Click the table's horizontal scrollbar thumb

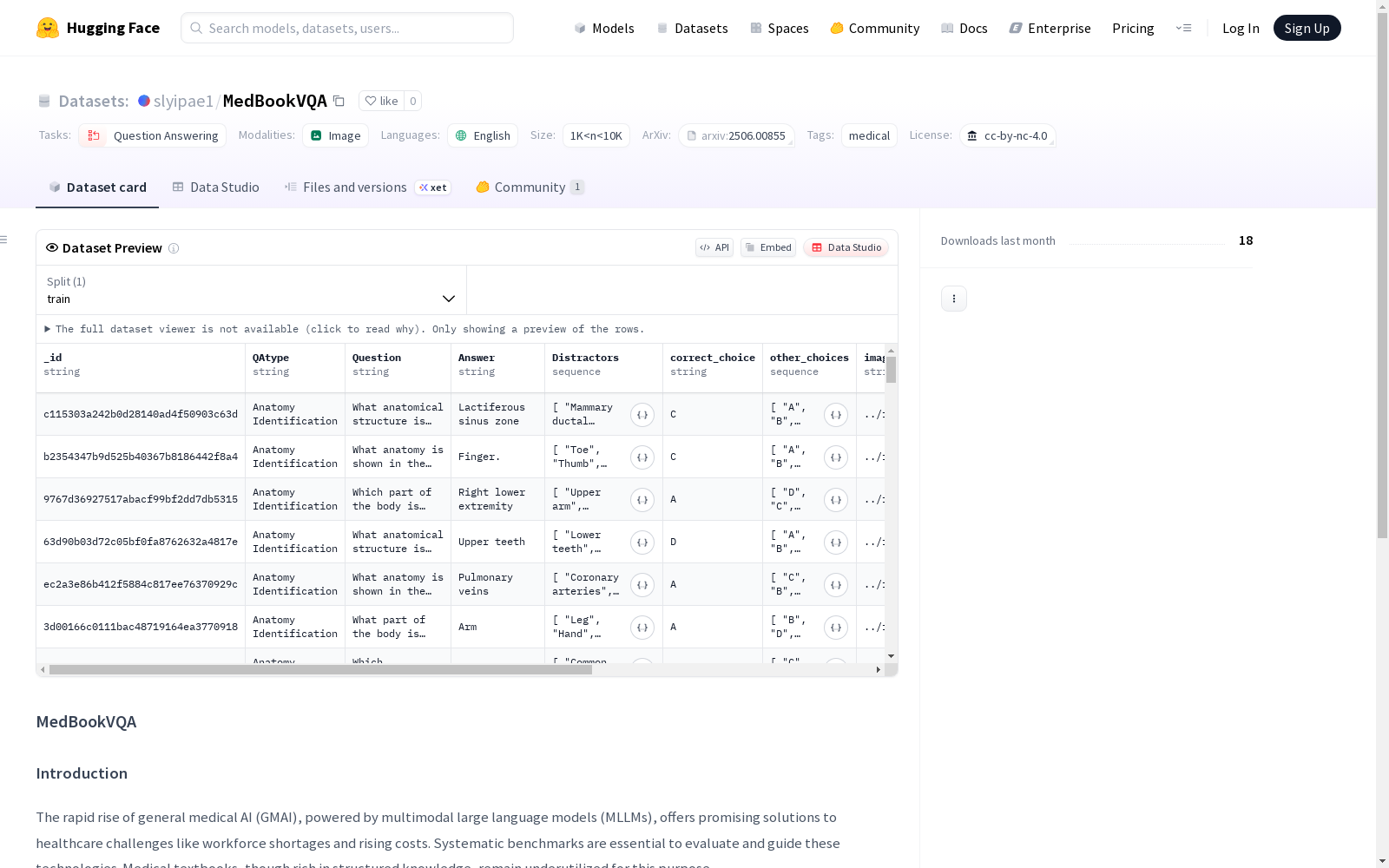pos(320,670)
